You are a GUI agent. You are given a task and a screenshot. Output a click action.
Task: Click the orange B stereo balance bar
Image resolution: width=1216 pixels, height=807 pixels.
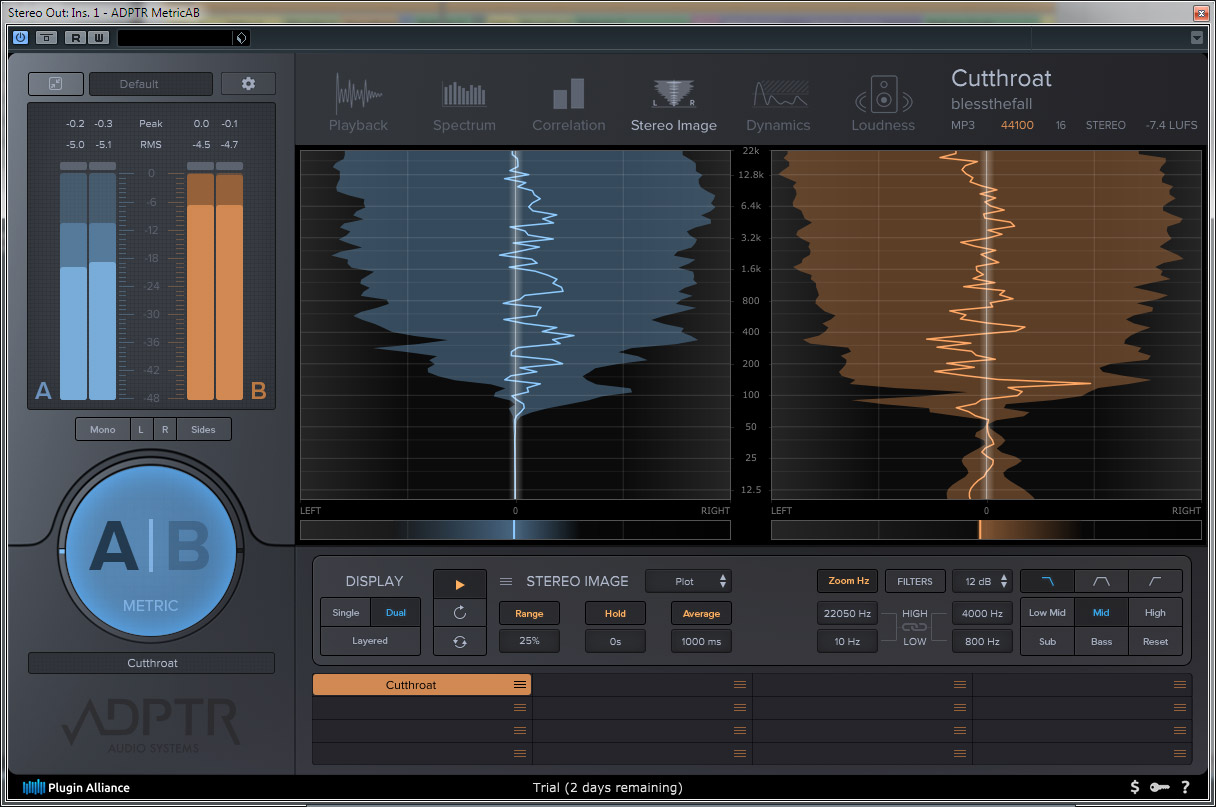(x=986, y=530)
